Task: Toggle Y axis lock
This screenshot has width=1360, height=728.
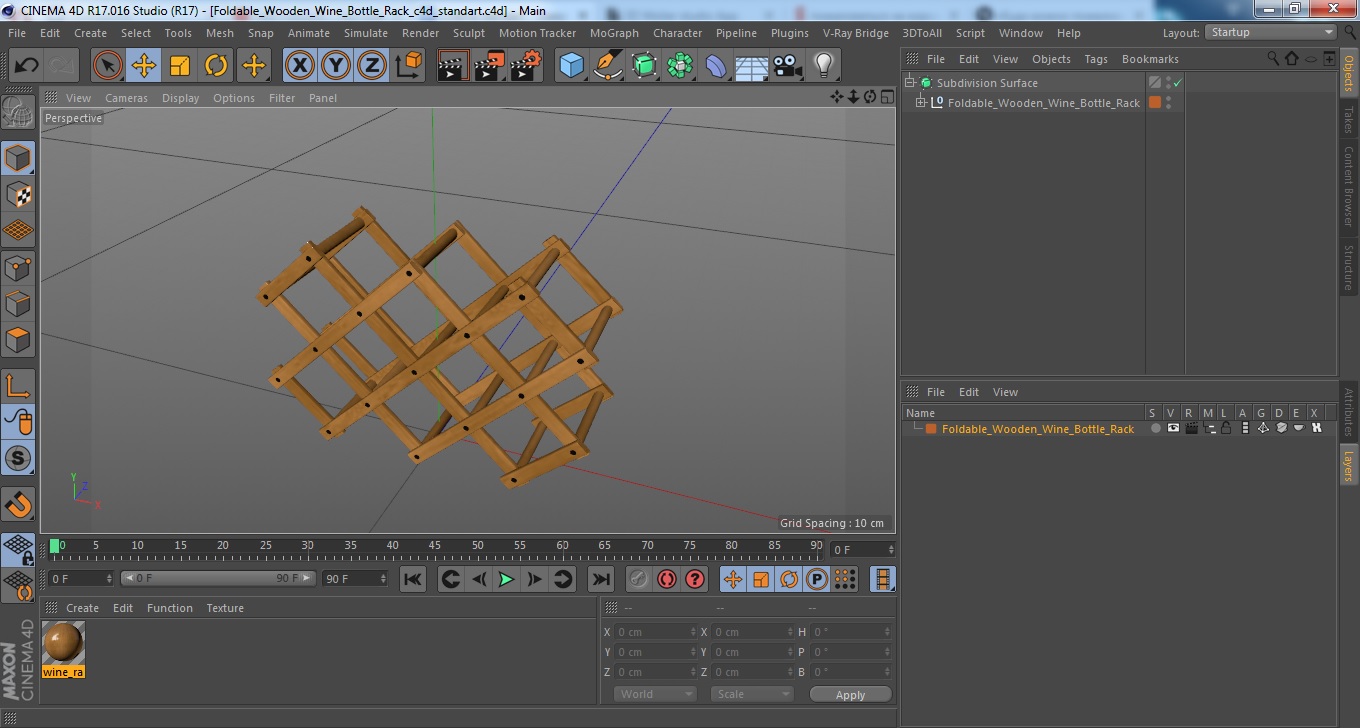Action: pyautogui.click(x=336, y=66)
